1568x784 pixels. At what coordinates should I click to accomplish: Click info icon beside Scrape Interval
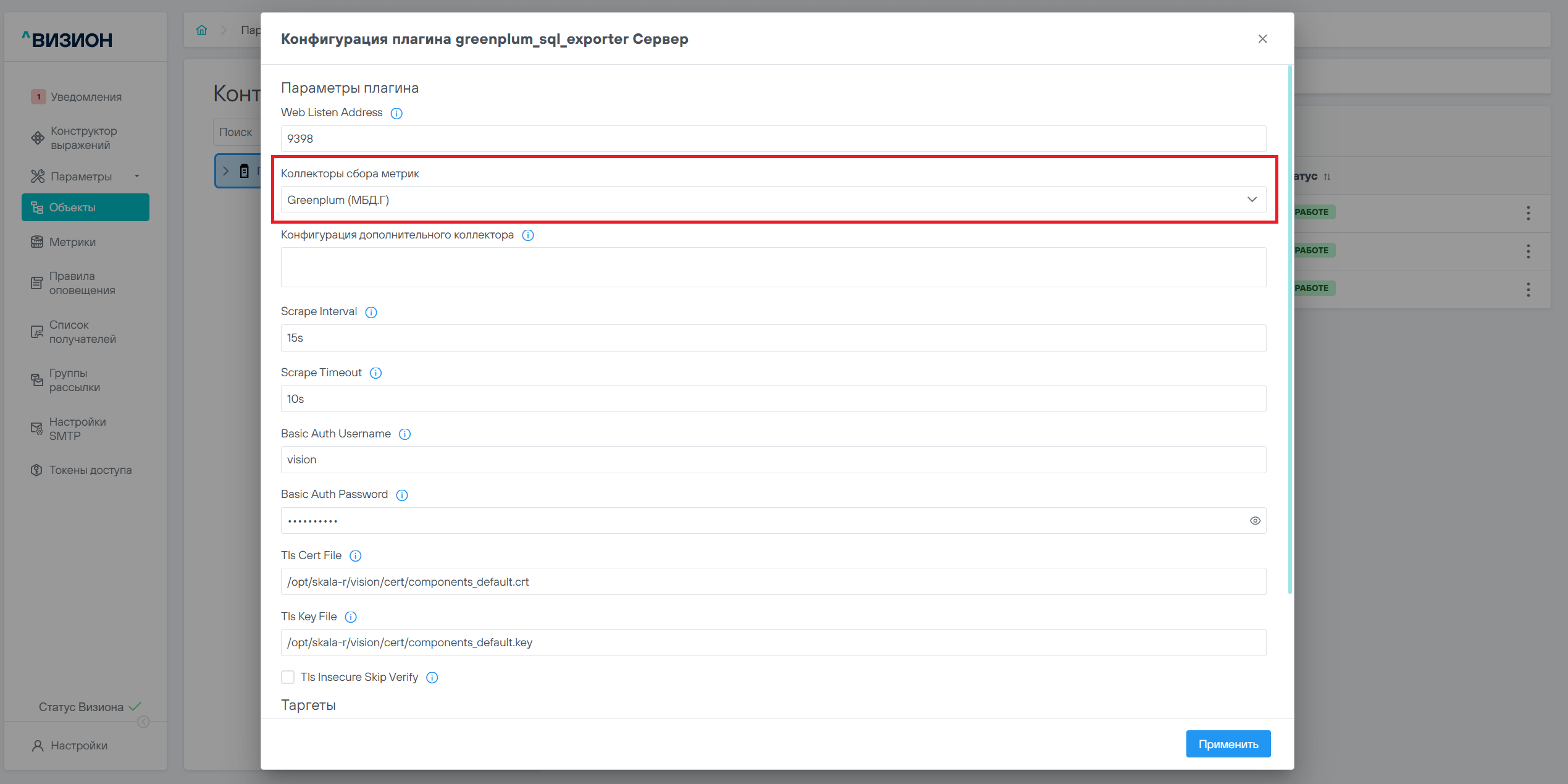pyautogui.click(x=371, y=312)
